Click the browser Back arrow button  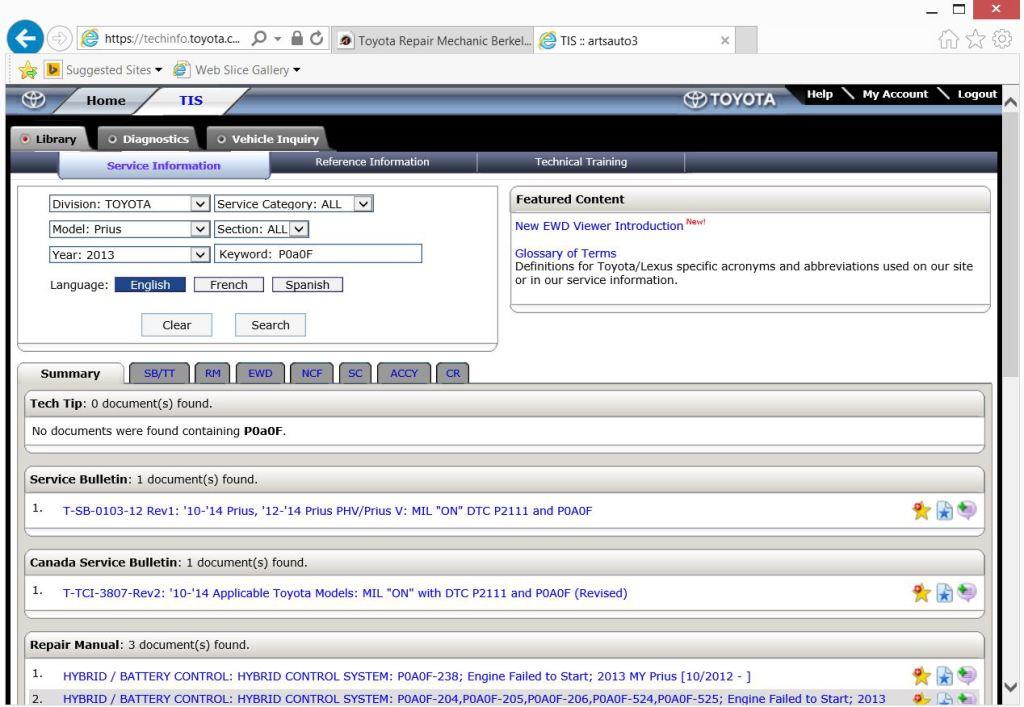pos(25,39)
